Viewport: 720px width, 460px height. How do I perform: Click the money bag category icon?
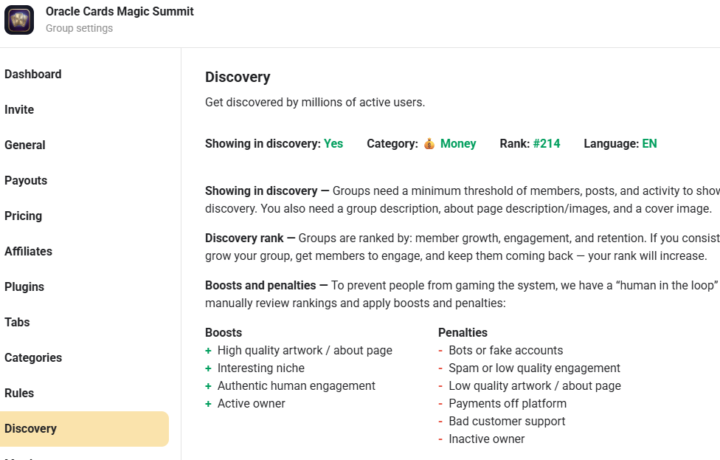(429, 144)
